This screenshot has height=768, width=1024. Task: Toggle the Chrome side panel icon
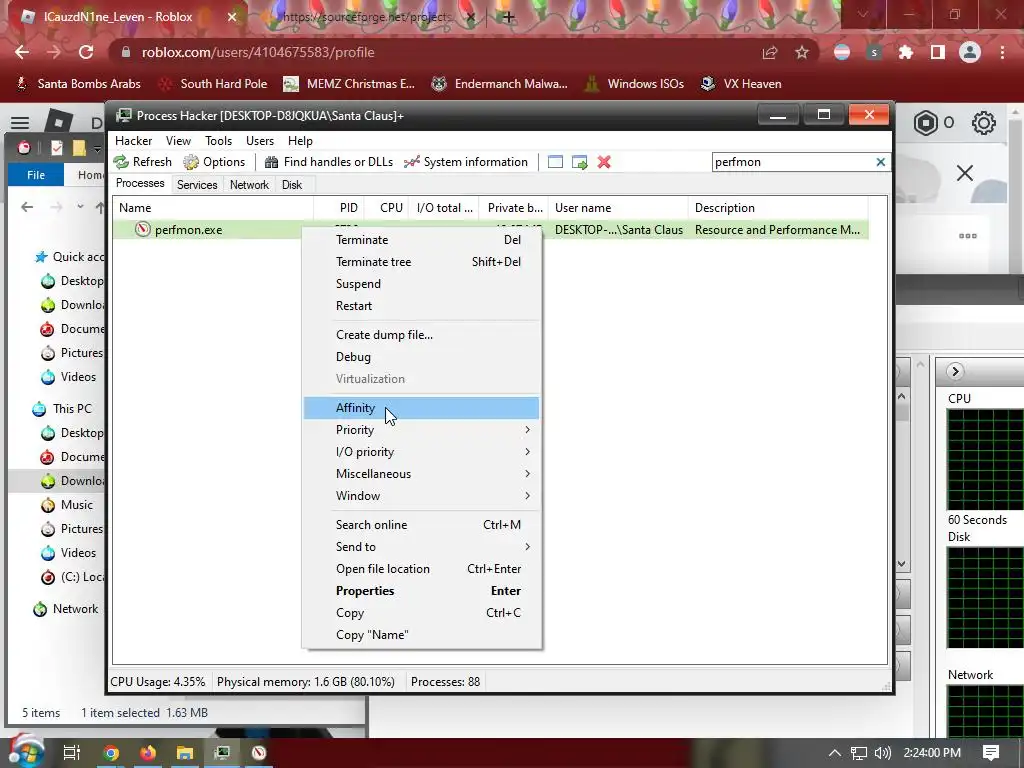pos(938,52)
